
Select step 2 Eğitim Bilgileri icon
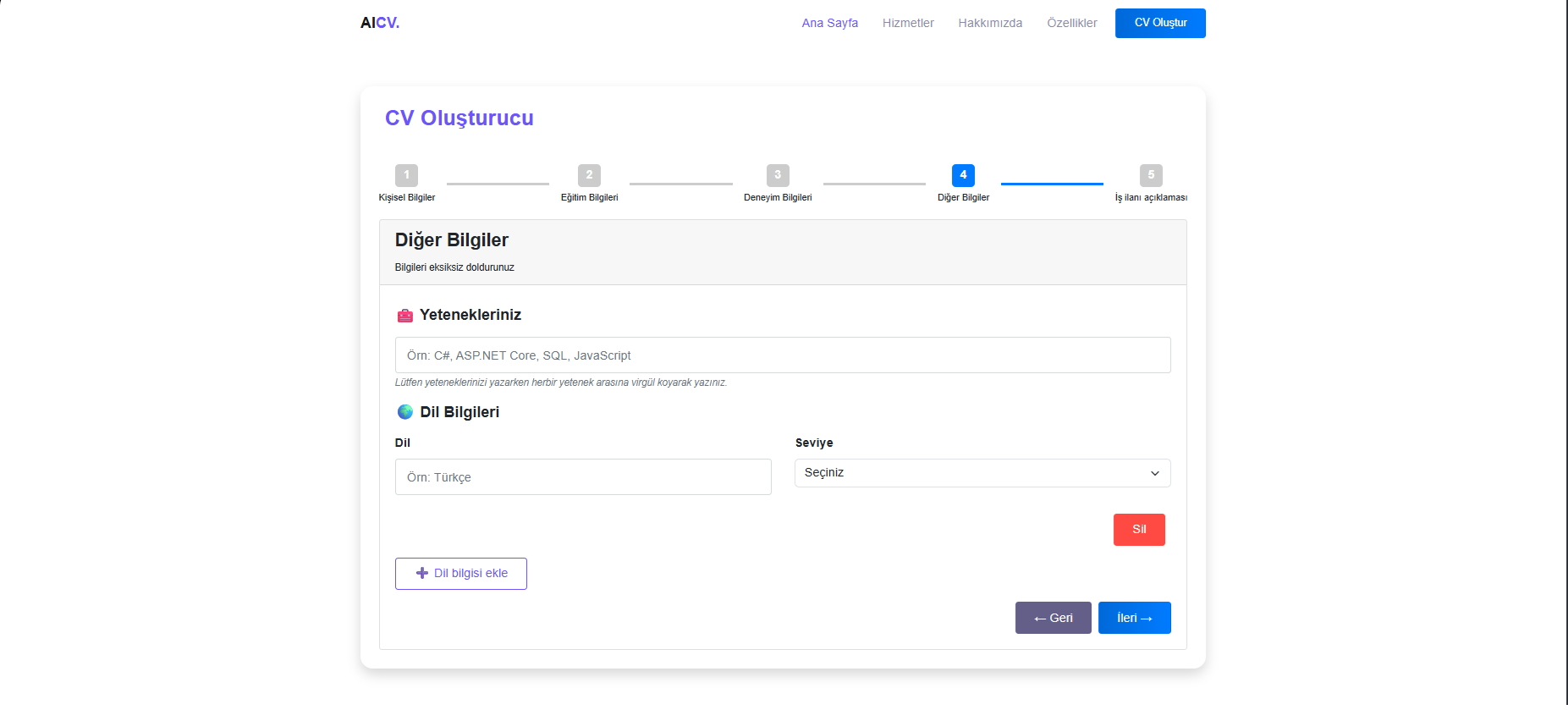tap(589, 175)
